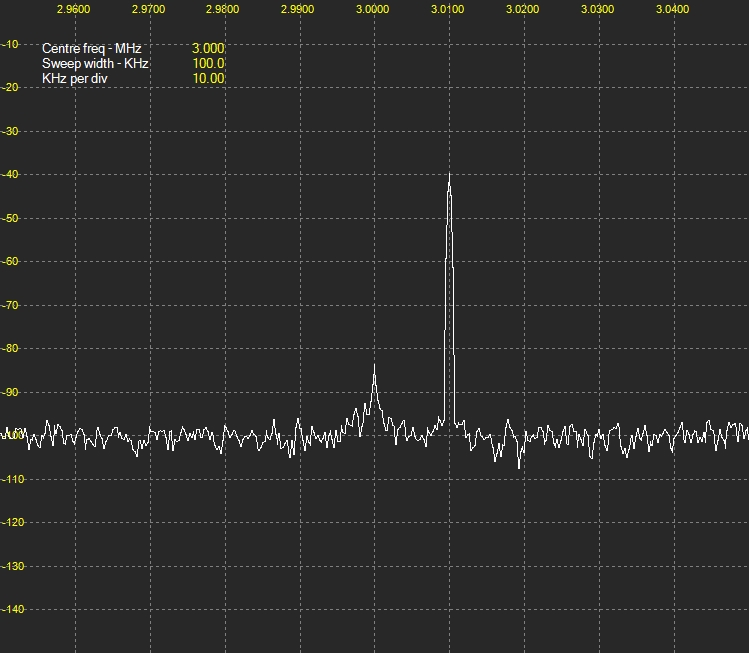Click the 3.0000 frequency axis label
This screenshot has height=653, width=749.
[x=373, y=9]
